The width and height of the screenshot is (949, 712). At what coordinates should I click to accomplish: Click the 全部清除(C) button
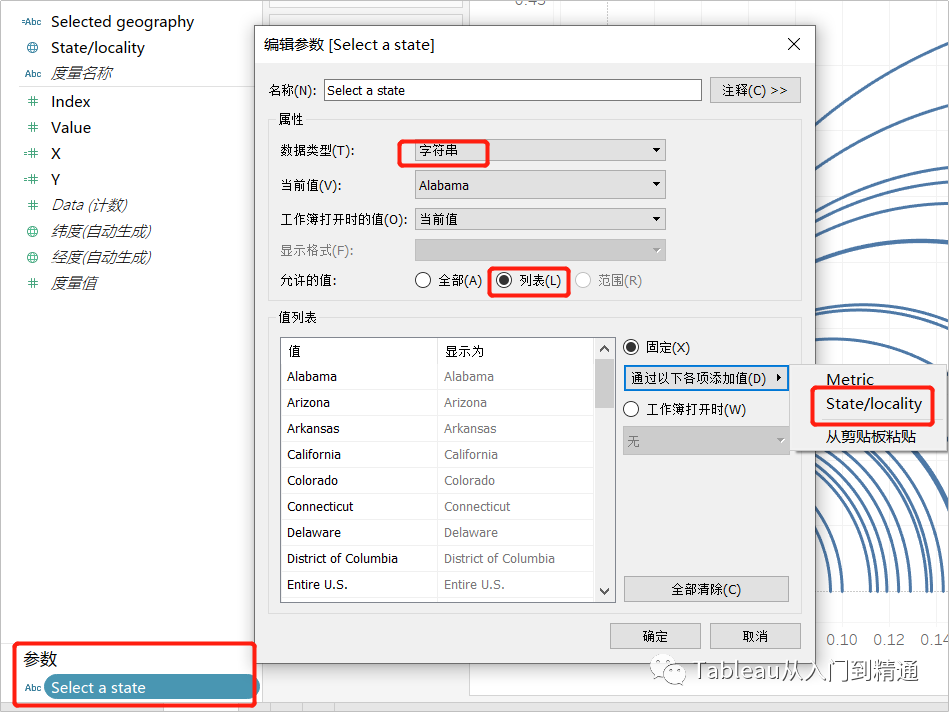(706, 589)
